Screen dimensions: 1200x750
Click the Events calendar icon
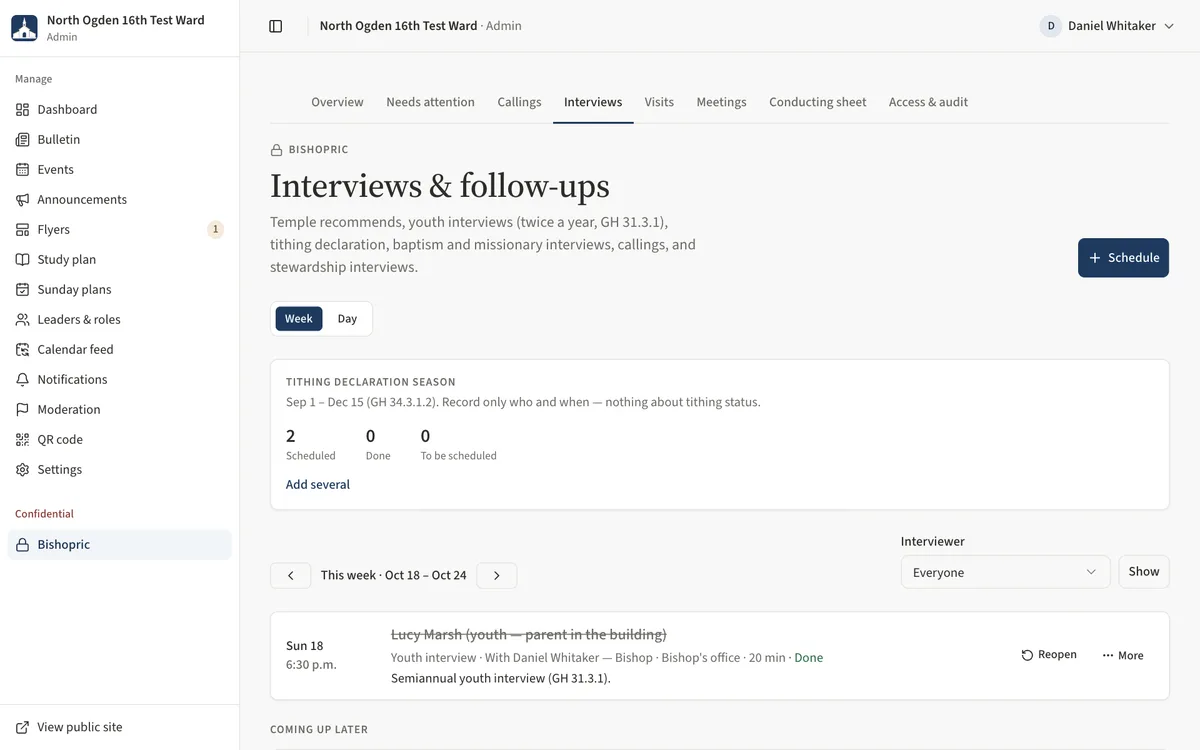point(23,169)
